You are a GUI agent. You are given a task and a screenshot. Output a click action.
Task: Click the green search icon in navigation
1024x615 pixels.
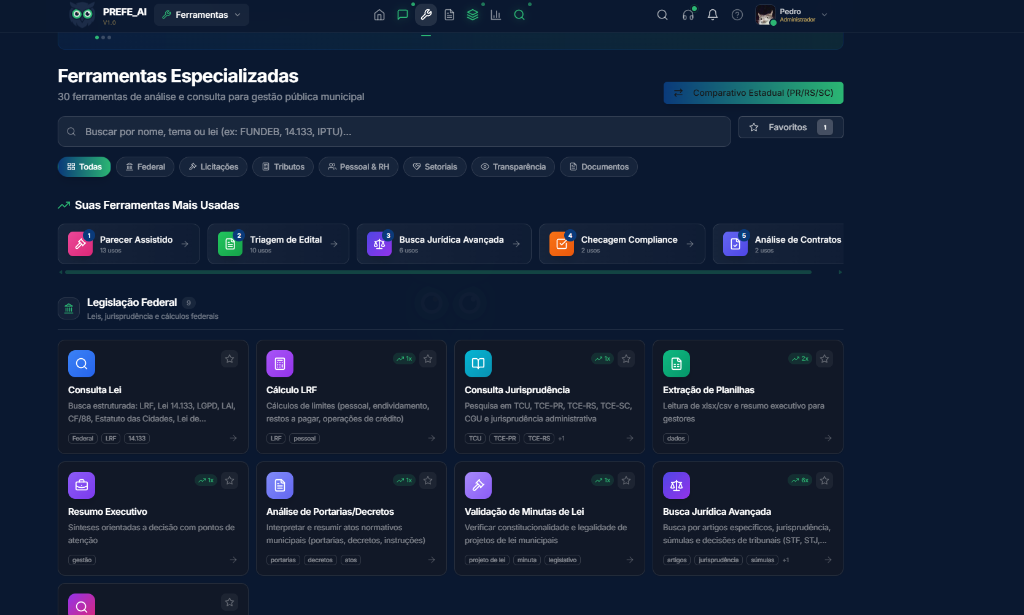click(519, 14)
